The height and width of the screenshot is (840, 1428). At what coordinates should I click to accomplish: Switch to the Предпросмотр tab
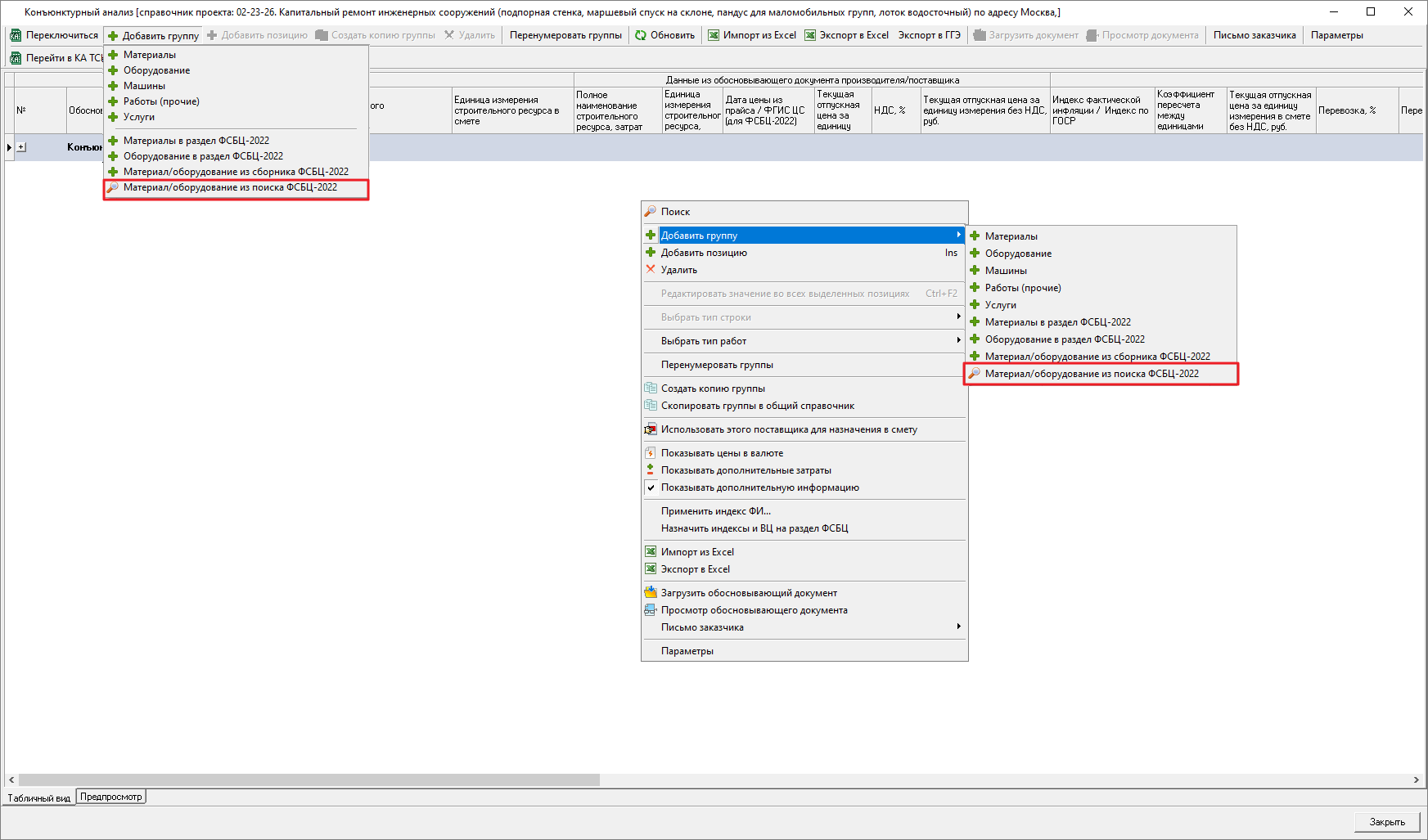[x=111, y=797]
